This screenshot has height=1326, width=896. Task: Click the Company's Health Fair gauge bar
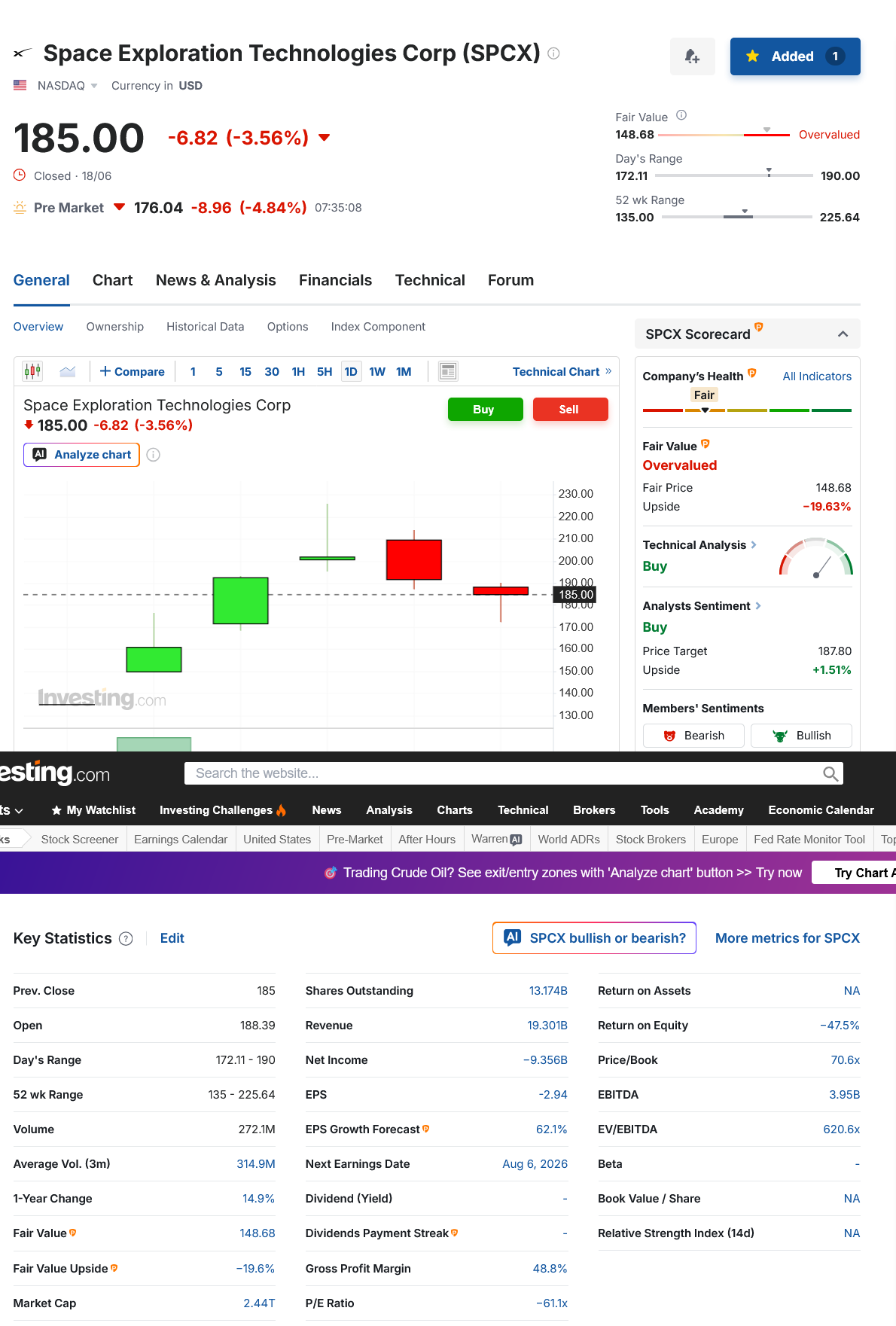pyautogui.click(x=747, y=410)
